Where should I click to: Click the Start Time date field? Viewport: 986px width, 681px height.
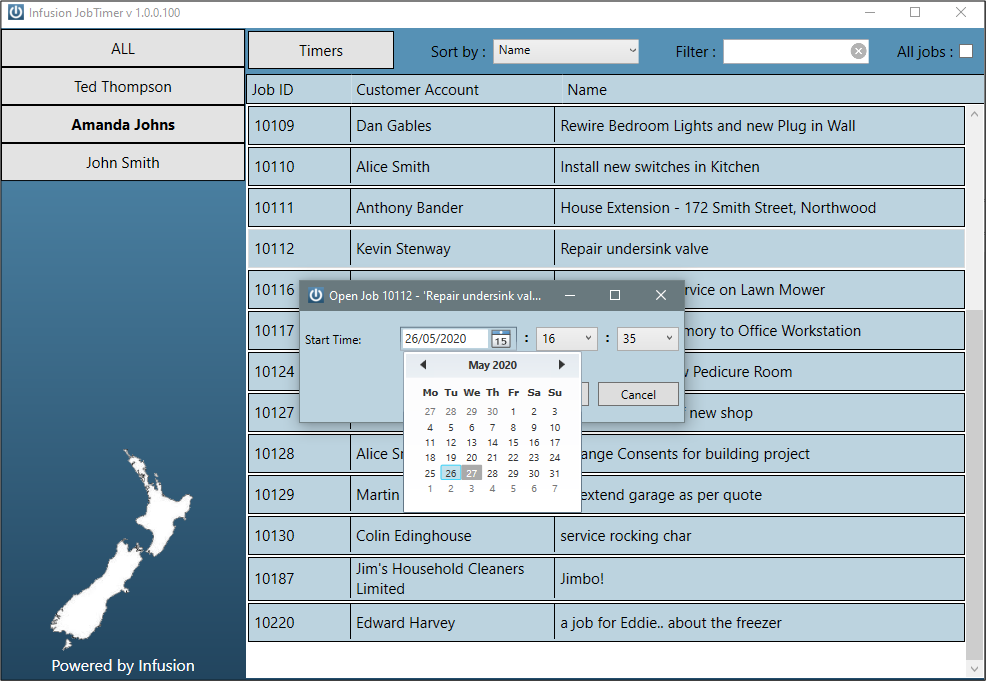(x=445, y=339)
